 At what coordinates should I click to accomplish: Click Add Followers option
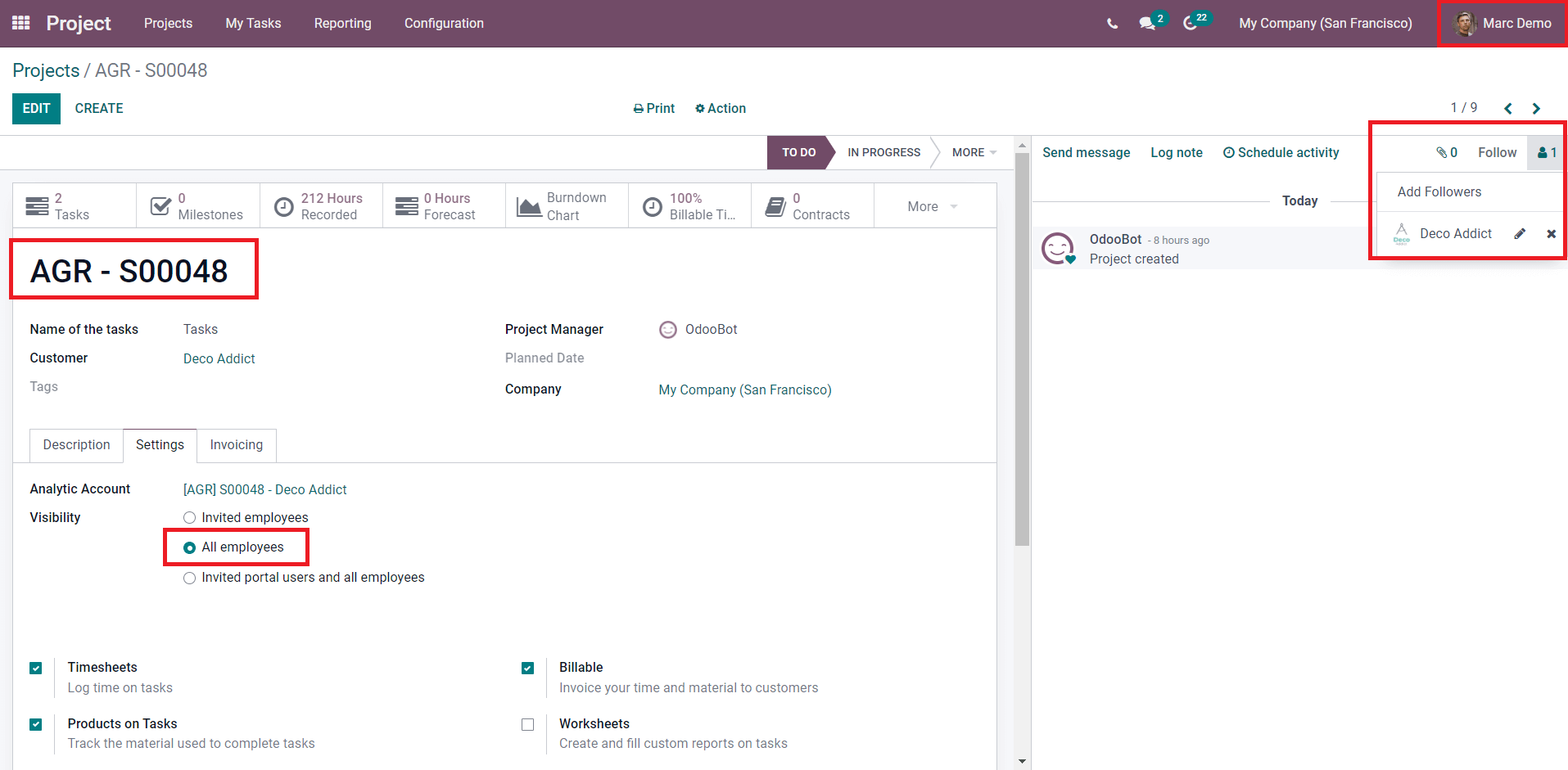pos(1439,191)
